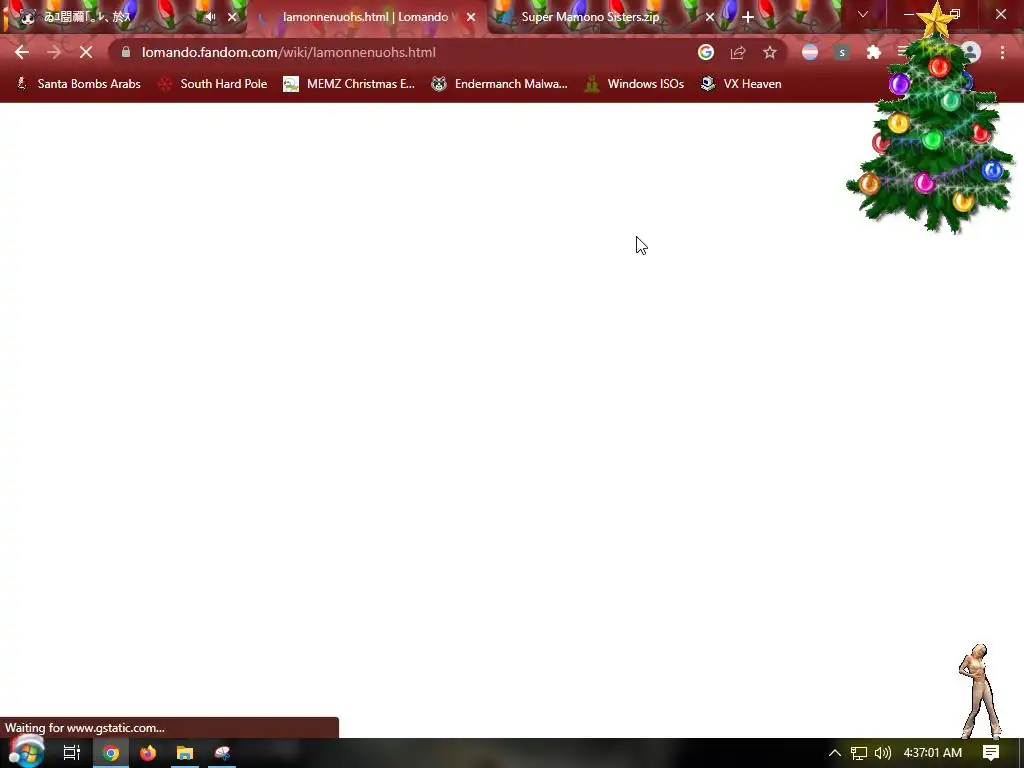
Task: Open the red-white taskbar app icon
Action: pyautogui.click(x=222, y=753)
